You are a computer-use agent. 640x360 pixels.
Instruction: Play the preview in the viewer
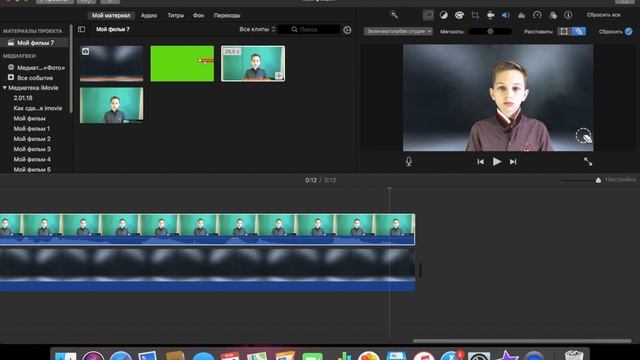[497, 162]
